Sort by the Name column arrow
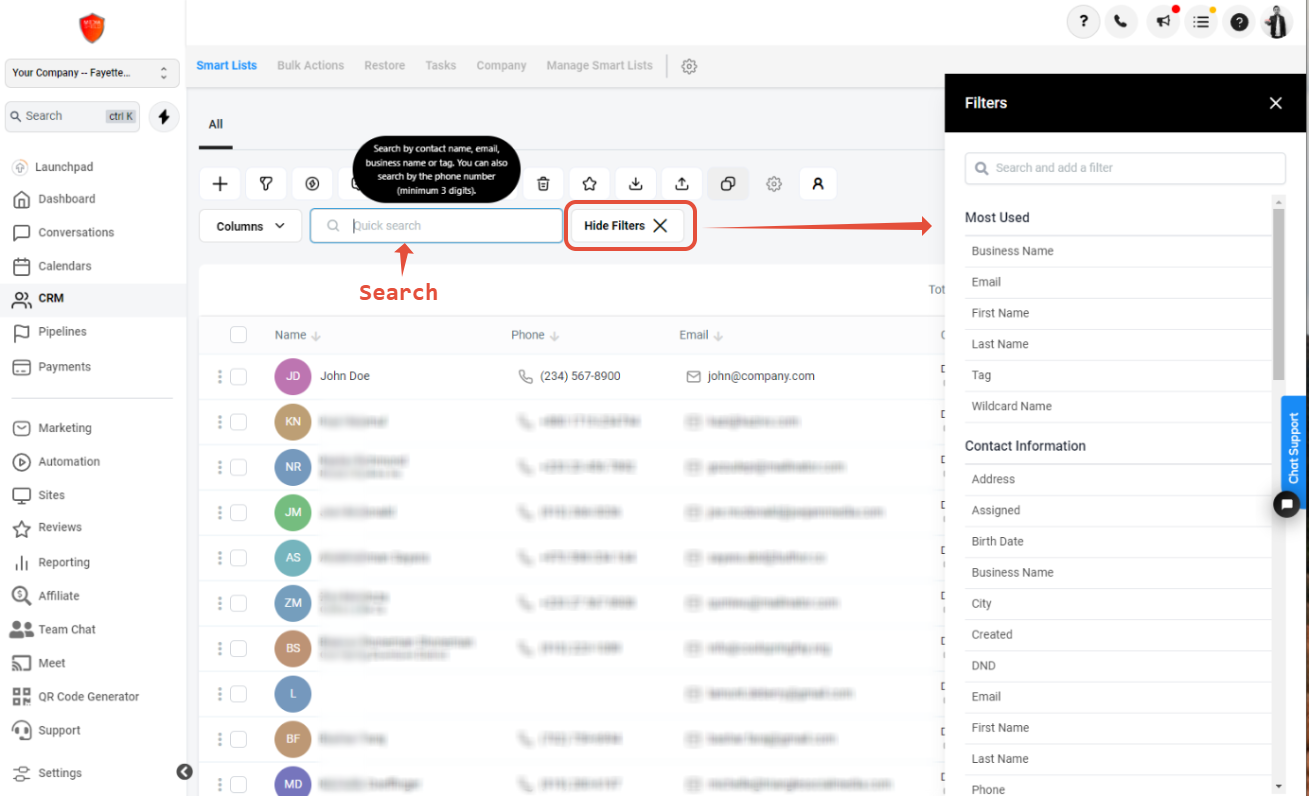 click(316, 336)
